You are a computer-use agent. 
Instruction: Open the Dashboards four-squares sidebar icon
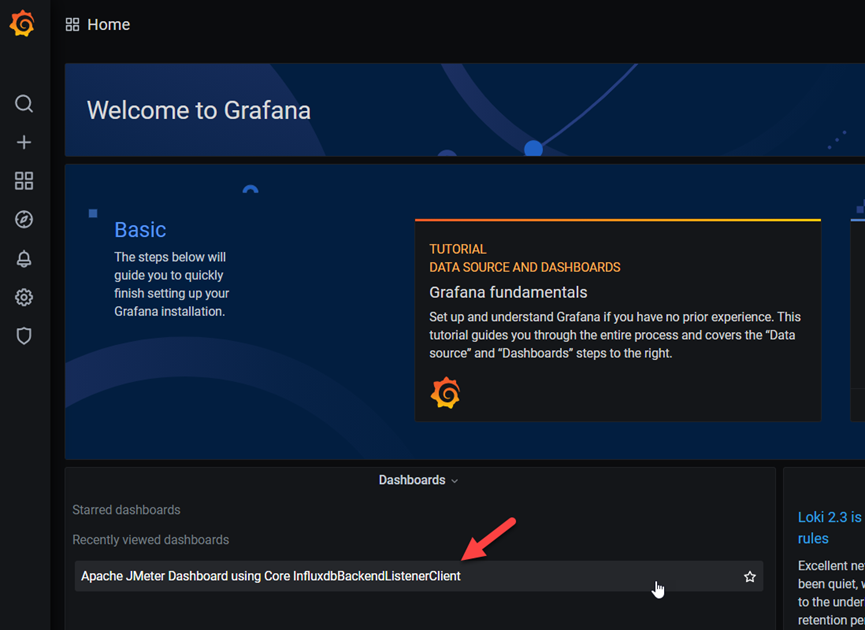click(24, 180)
